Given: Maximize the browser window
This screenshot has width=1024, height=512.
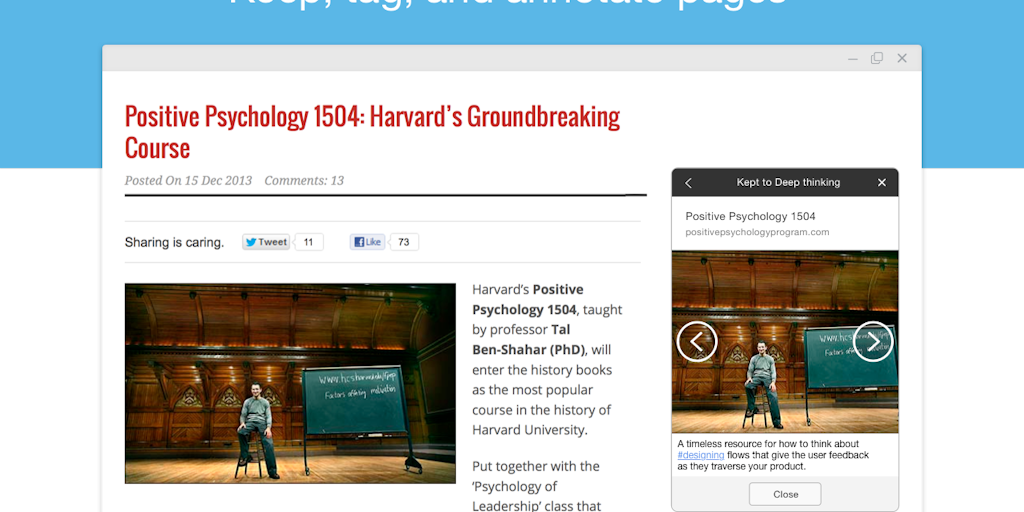Looking at the screenshot, I should pyautogui.click(x=877, y=58).
